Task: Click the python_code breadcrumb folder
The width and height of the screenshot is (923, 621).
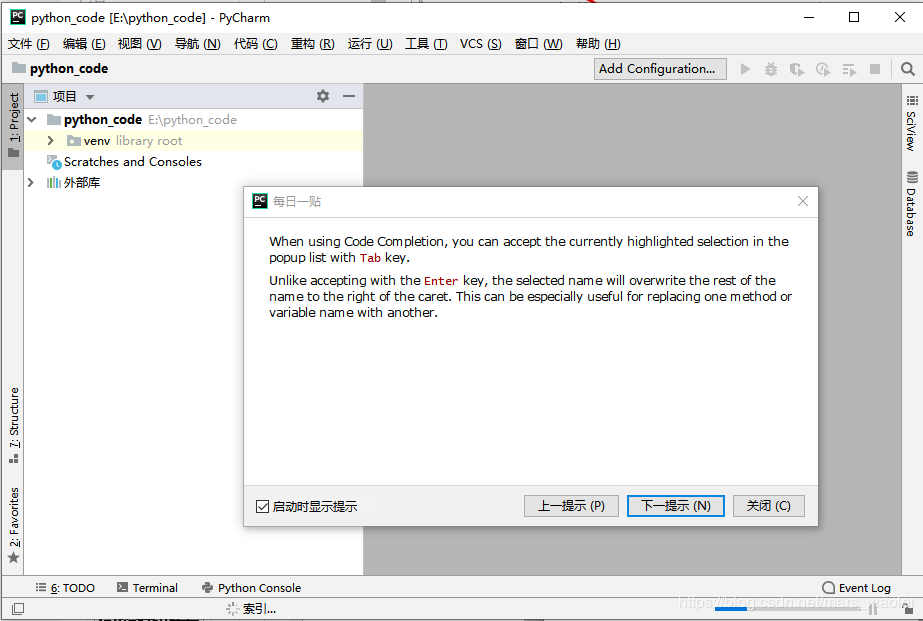Action: 60,68
